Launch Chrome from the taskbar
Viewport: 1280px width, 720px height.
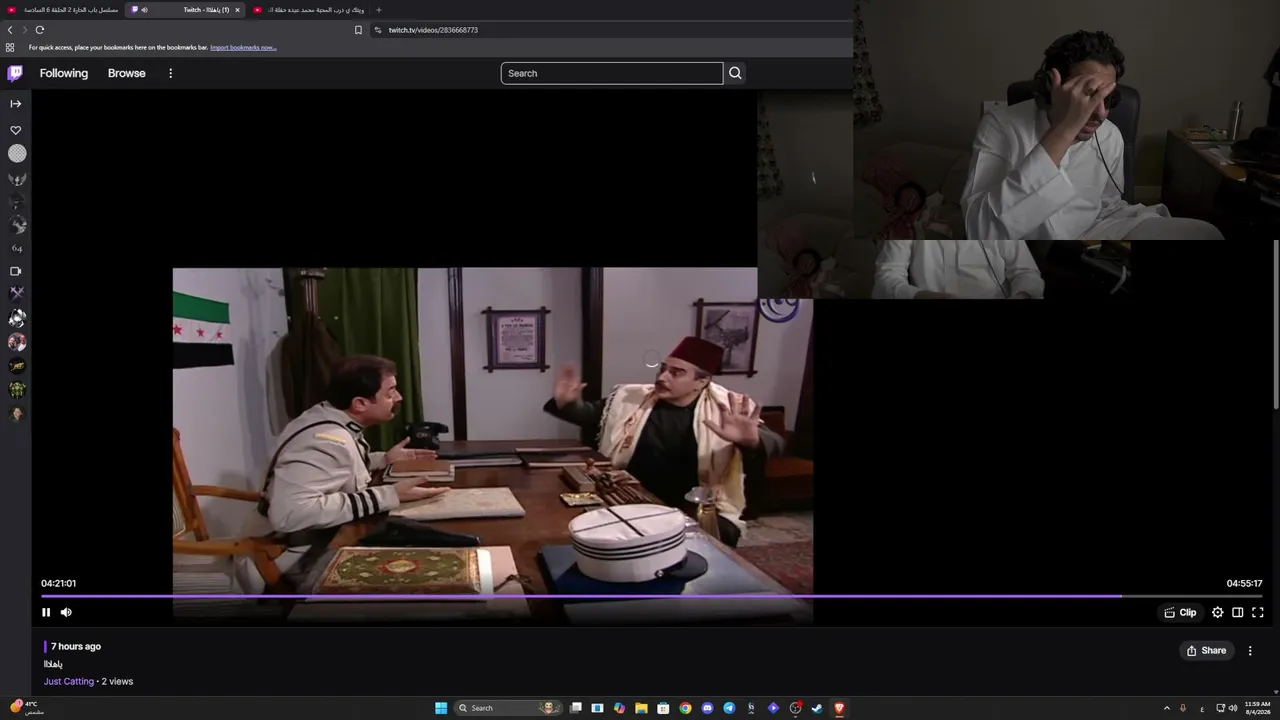685,708
